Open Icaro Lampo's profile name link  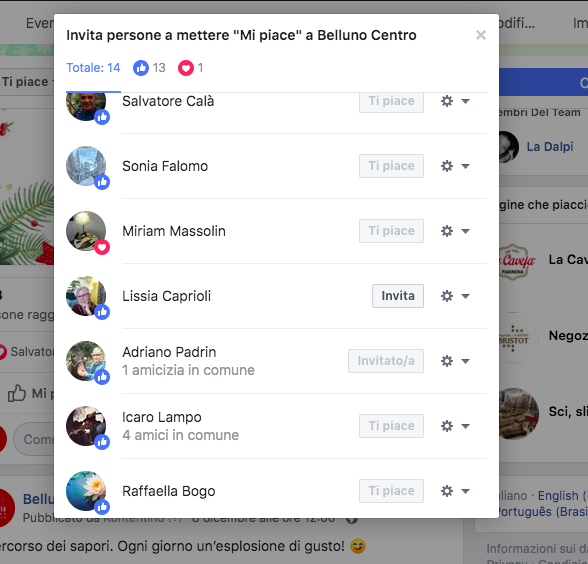point(162,417)
